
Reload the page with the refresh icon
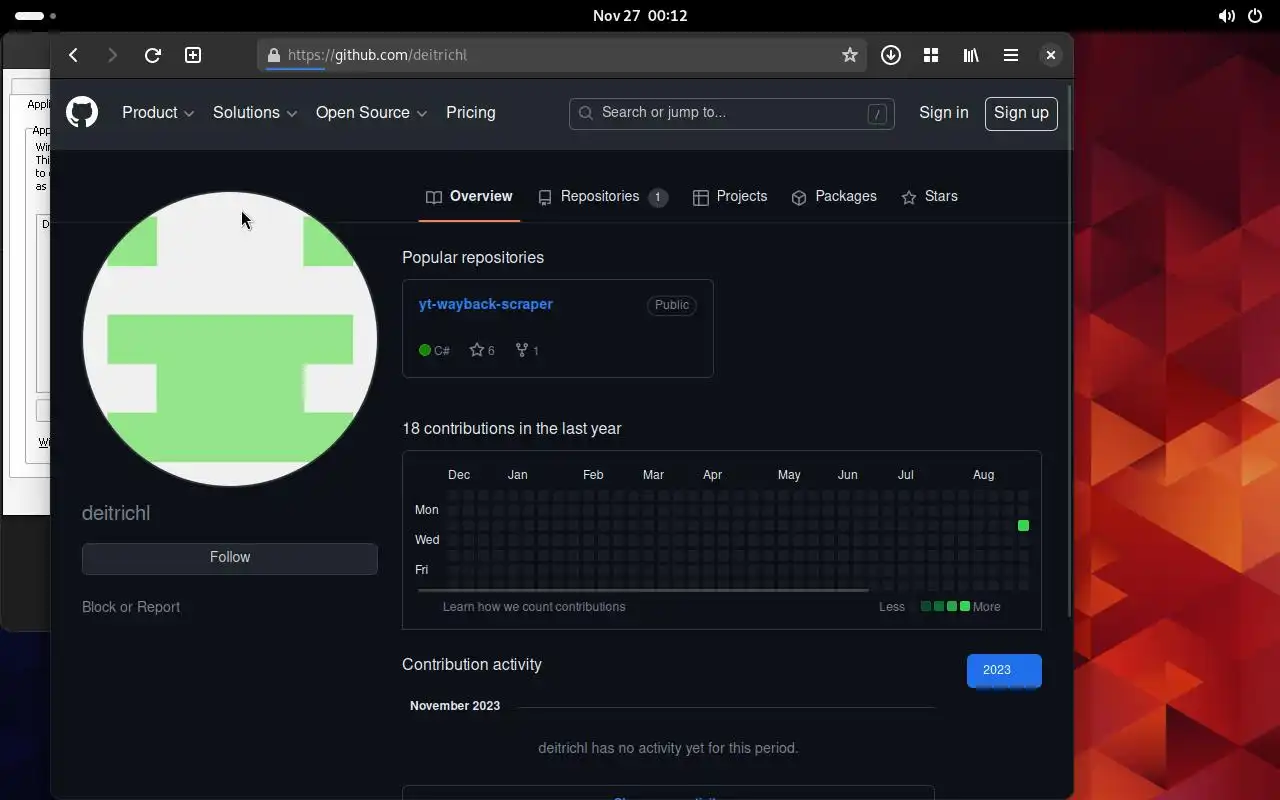click(153, 55)
